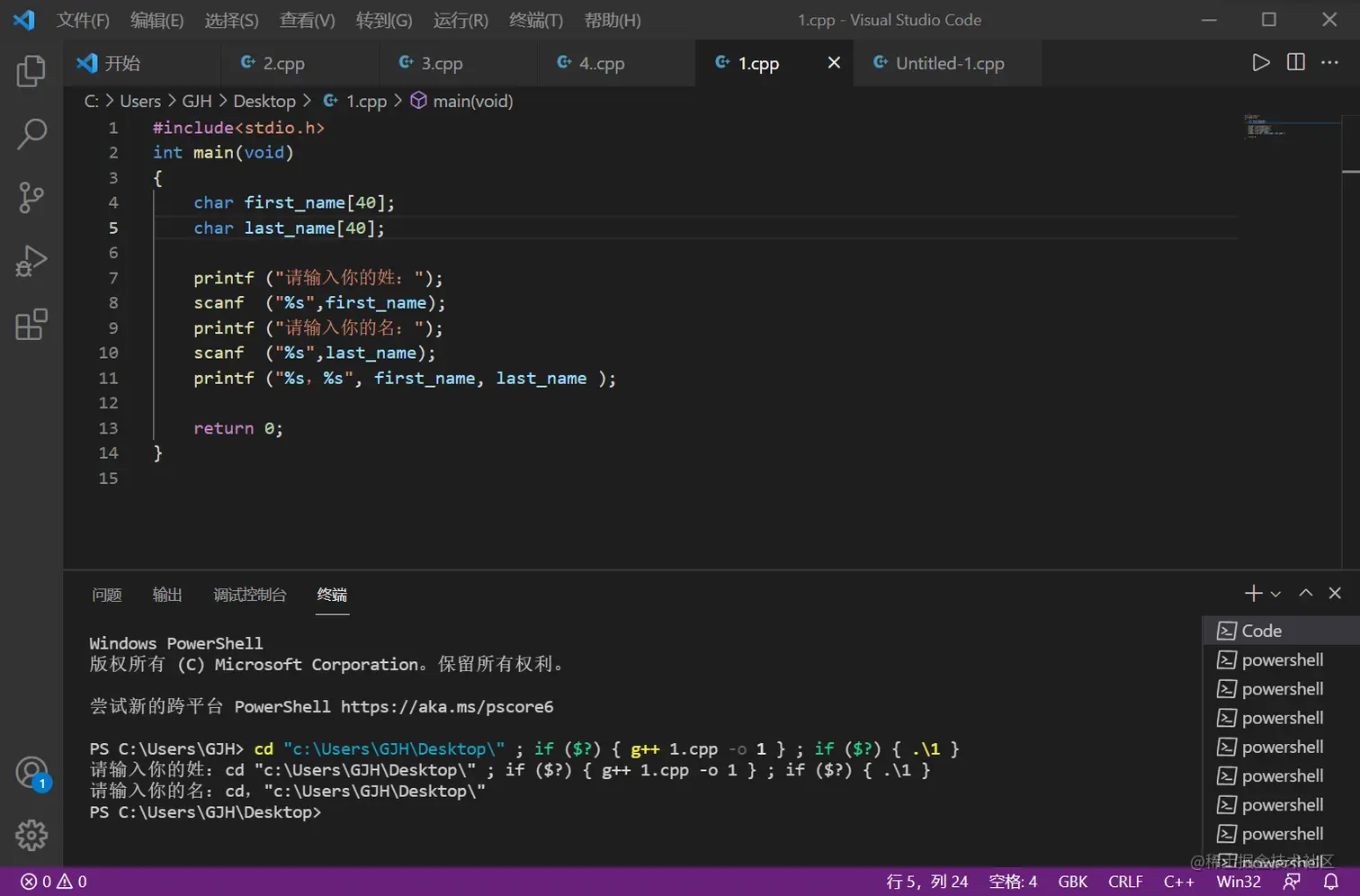This screenshot has width=1360, height=896.
Task: Select the Code terminal in list
Action: point(1261,631)
